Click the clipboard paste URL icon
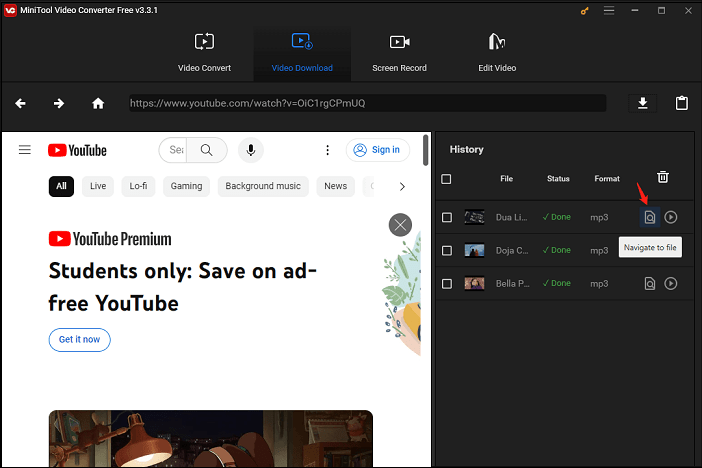Screen dimensions: 702x468 (681, 103)
